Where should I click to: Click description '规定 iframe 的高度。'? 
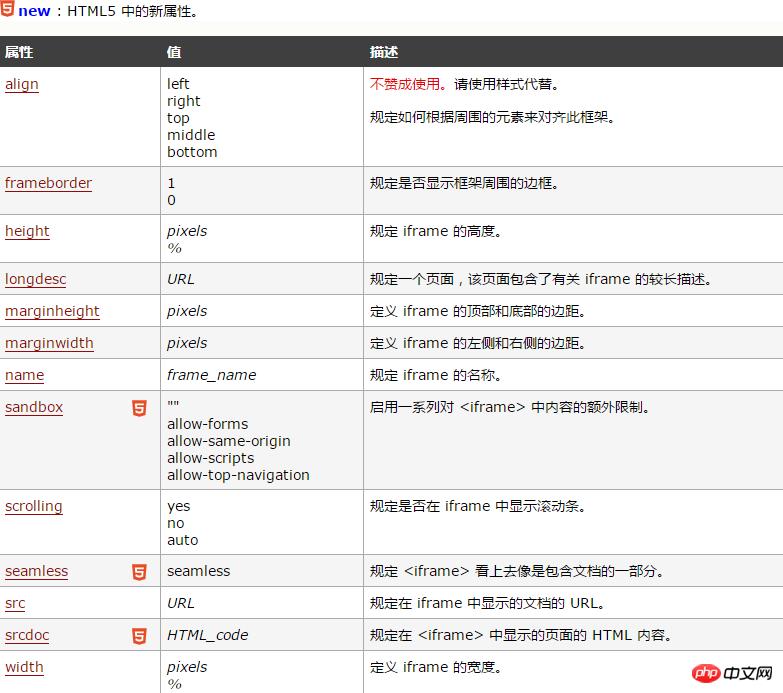coord(436,231)
